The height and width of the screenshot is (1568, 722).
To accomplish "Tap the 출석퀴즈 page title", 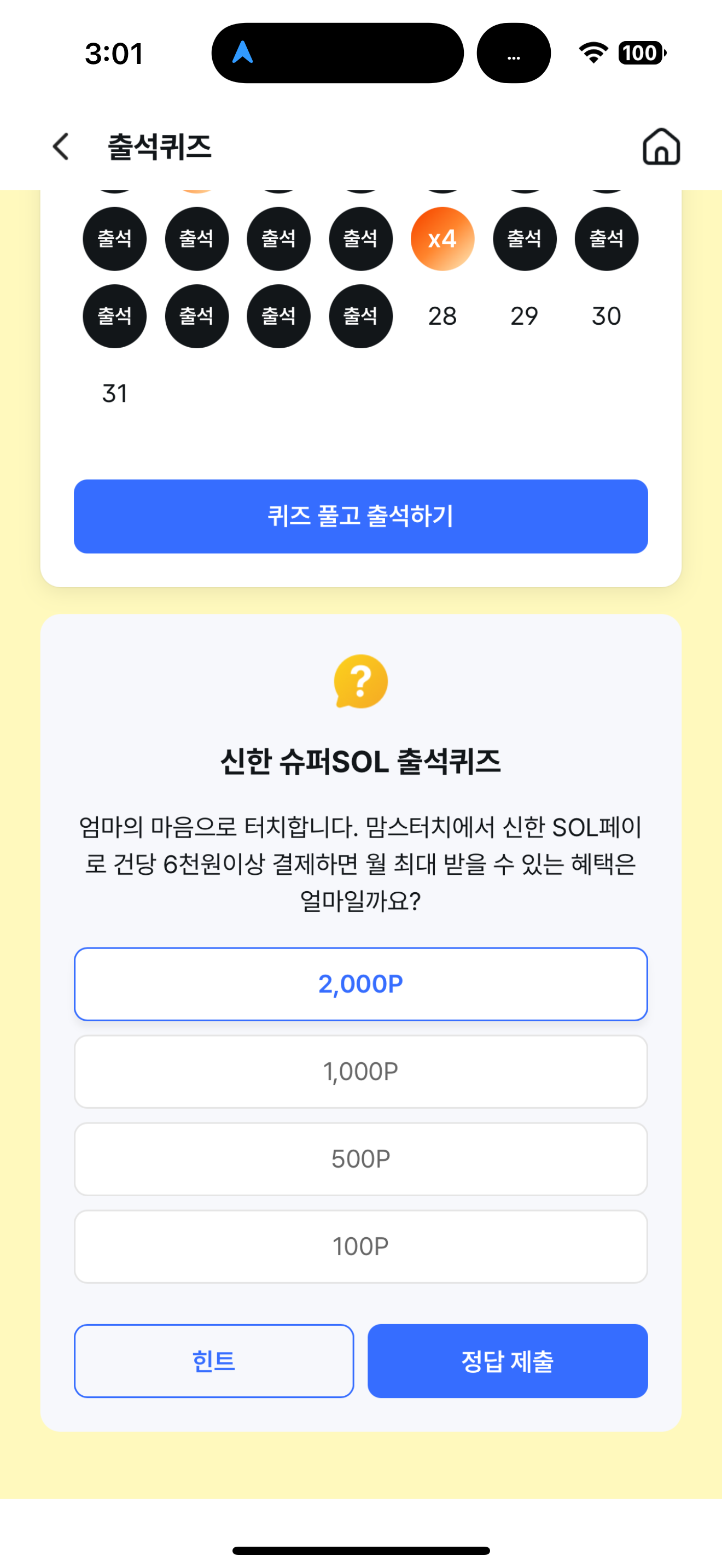I will click(x=160, y=147).
